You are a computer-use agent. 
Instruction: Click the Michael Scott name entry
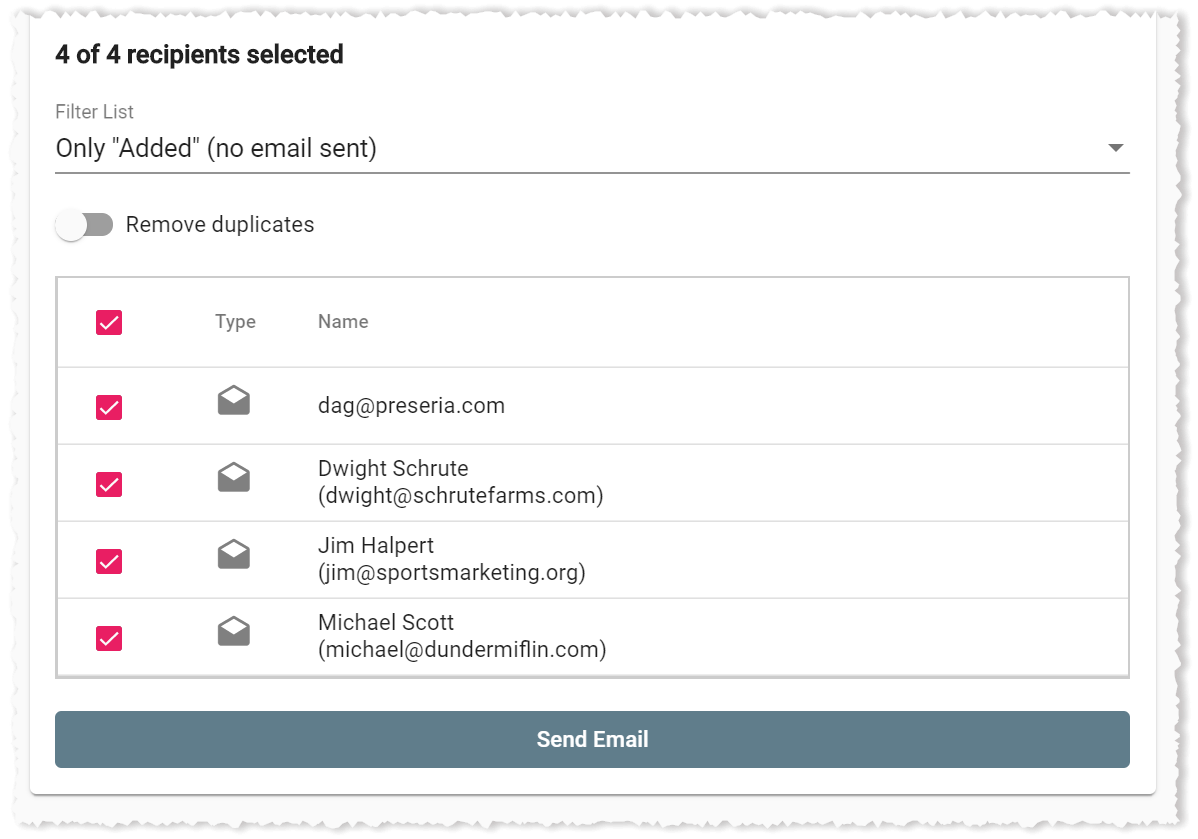462,636
